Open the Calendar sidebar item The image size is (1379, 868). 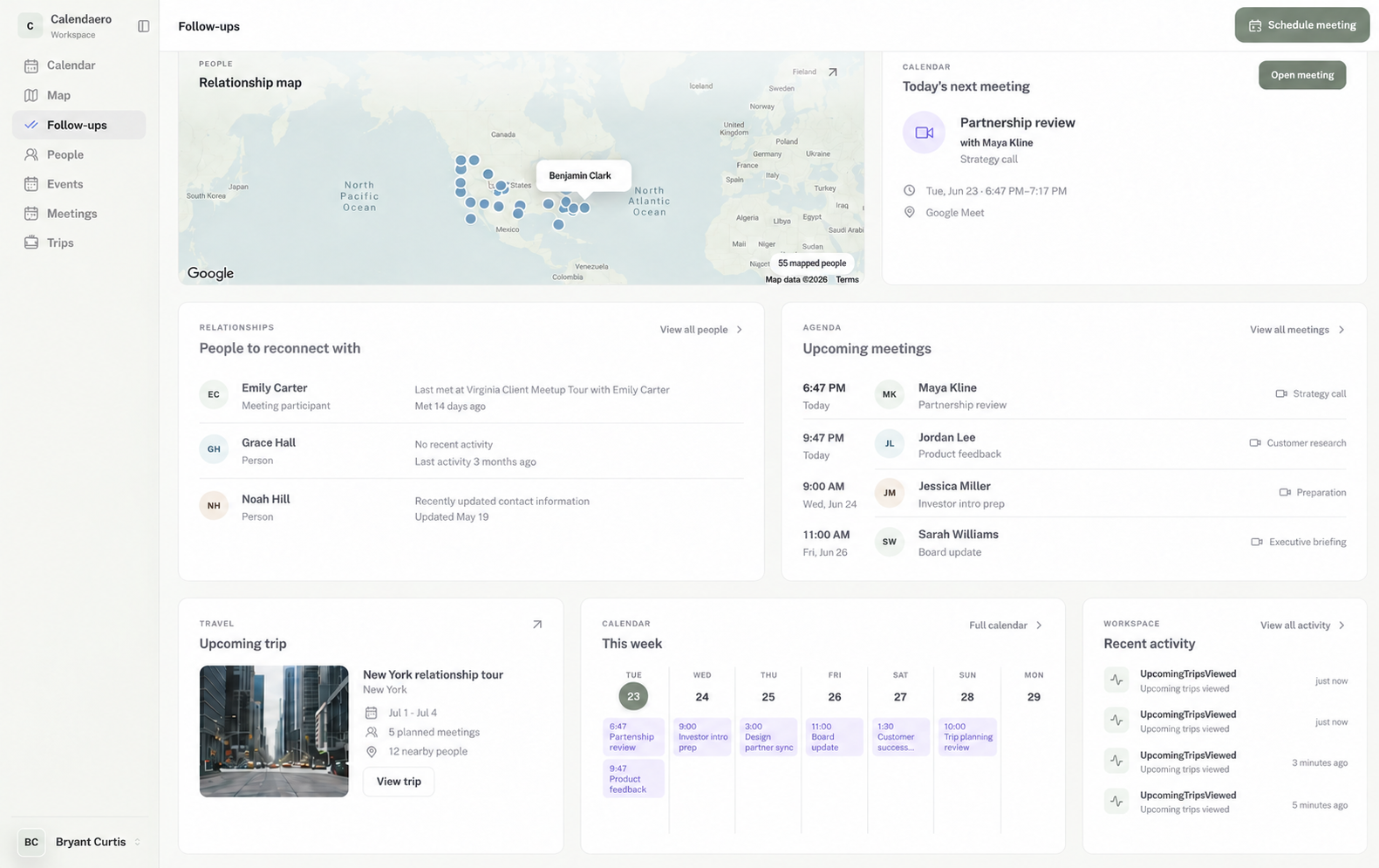[79, 65]
